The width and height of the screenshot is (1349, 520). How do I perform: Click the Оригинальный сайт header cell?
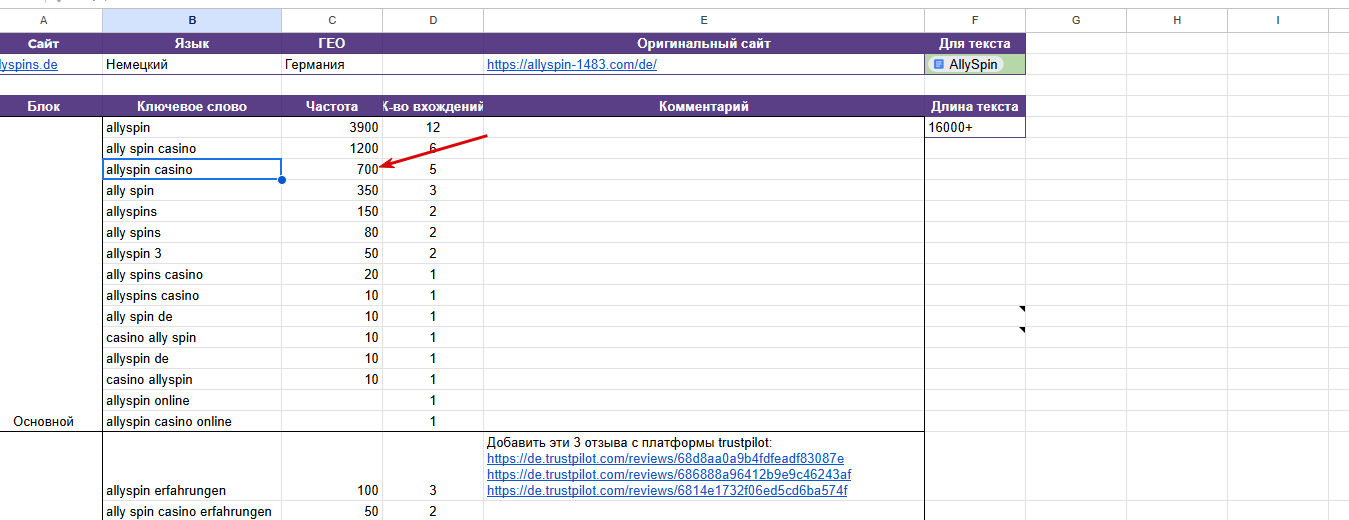(704, 43)
